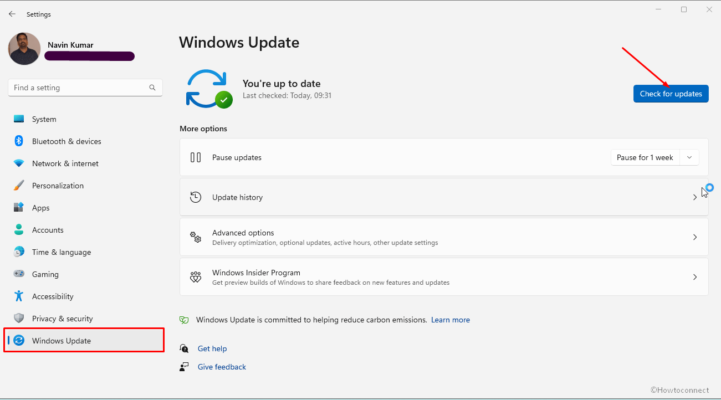Click Delivery optimization description text
Screen dimensions: 721x400
pyautogui.click(x=325, y=243)
